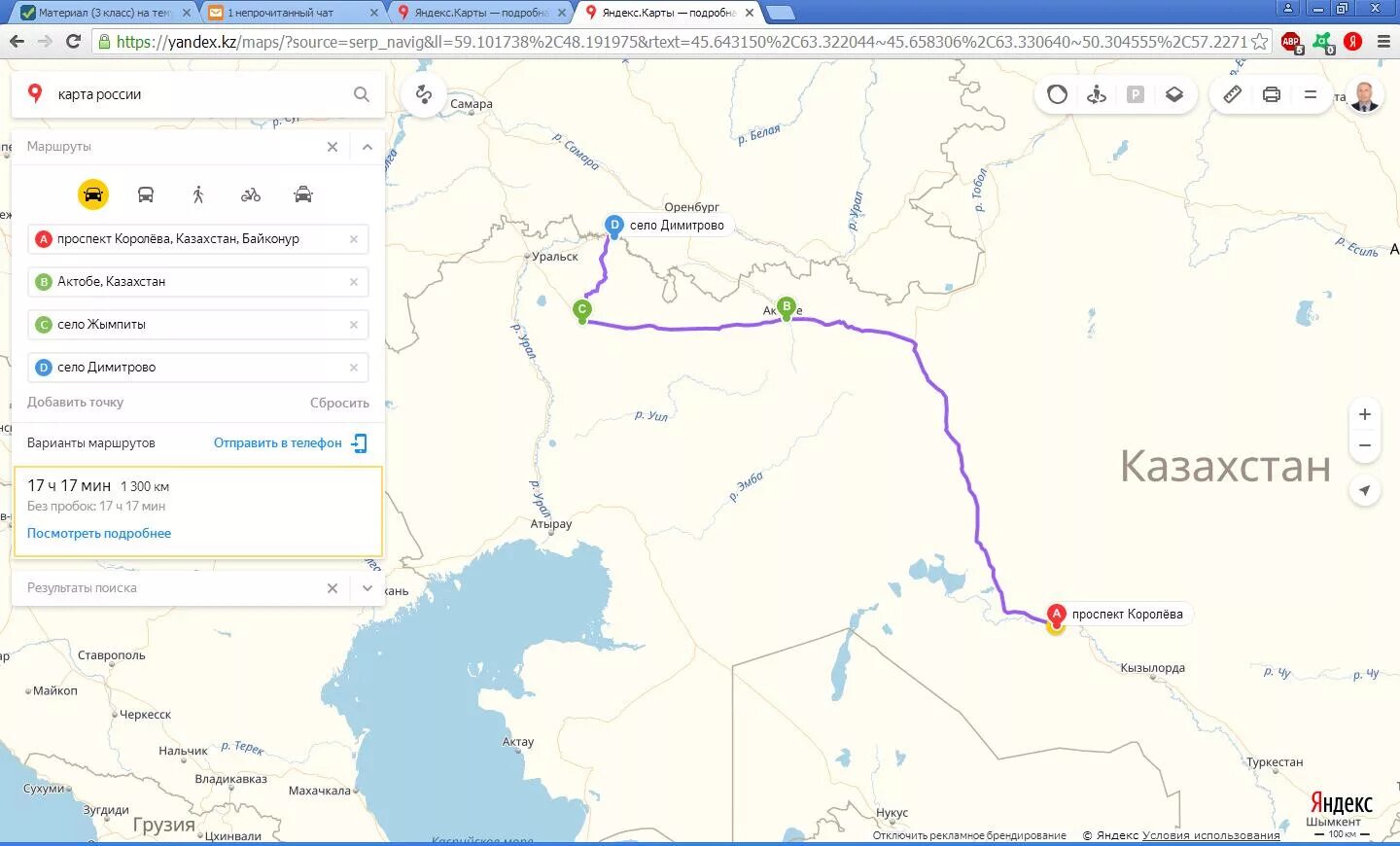Click the search magnifier icon
The width and height of the screenshot is (1400, 846).
tap(362, 94)
